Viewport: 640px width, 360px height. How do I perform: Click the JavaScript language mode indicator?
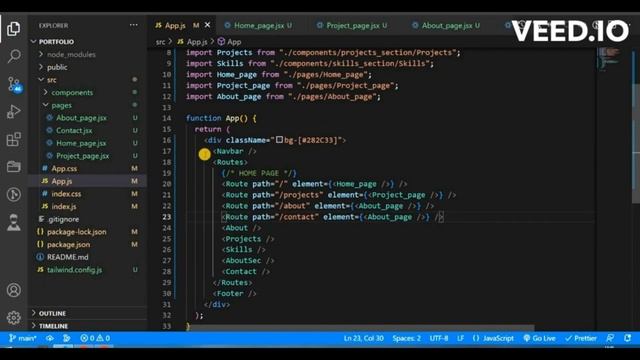(x=493, y=338)
